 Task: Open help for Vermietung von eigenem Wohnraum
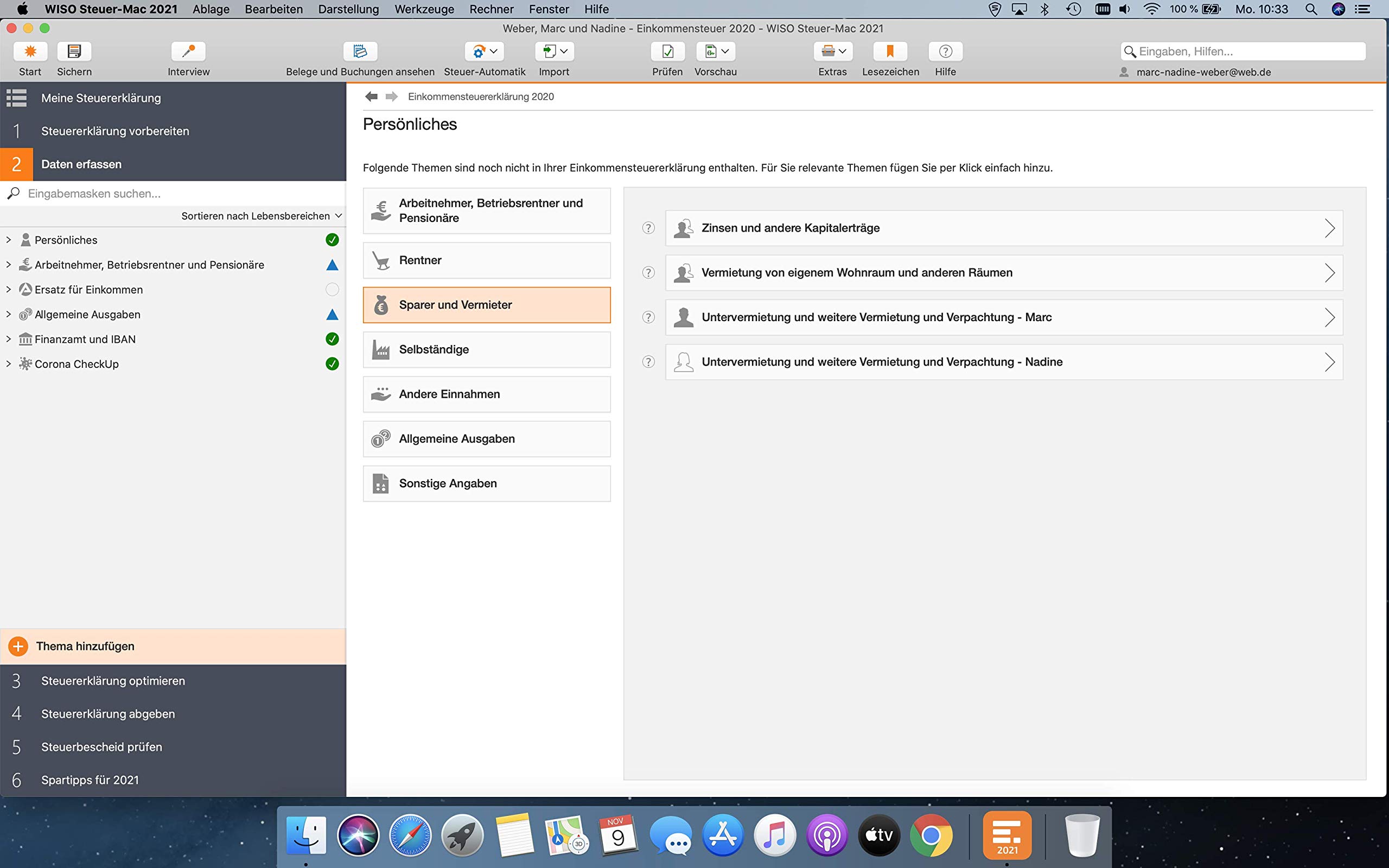(648, 273)
